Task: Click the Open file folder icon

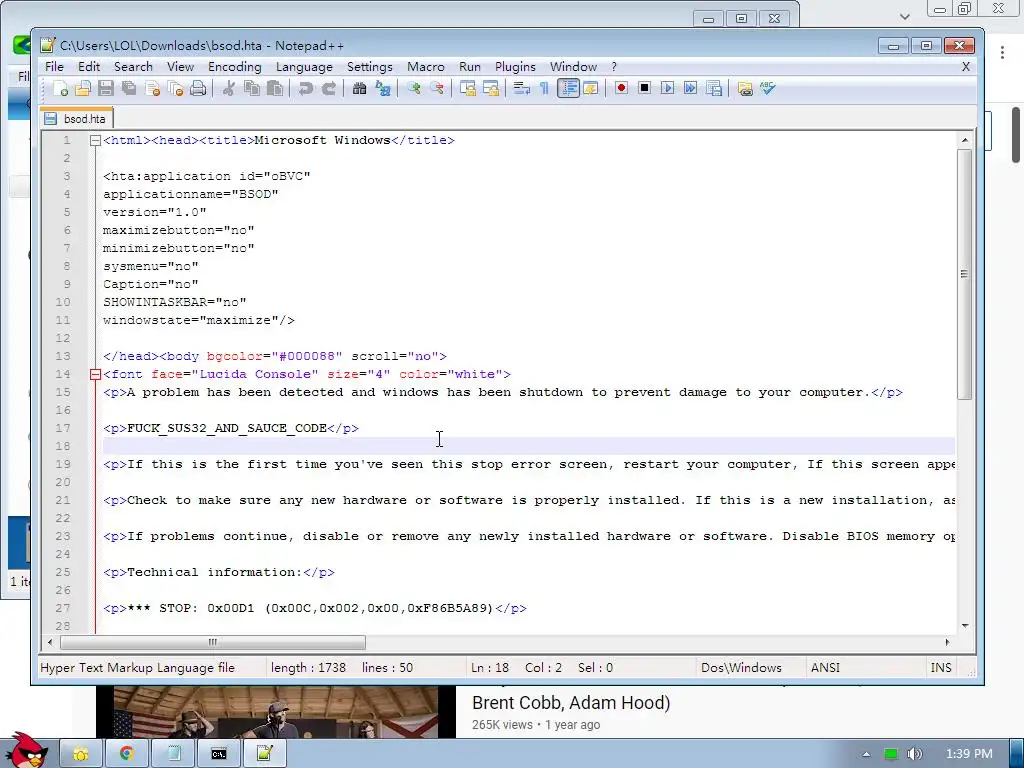Action: pos(83,88)
